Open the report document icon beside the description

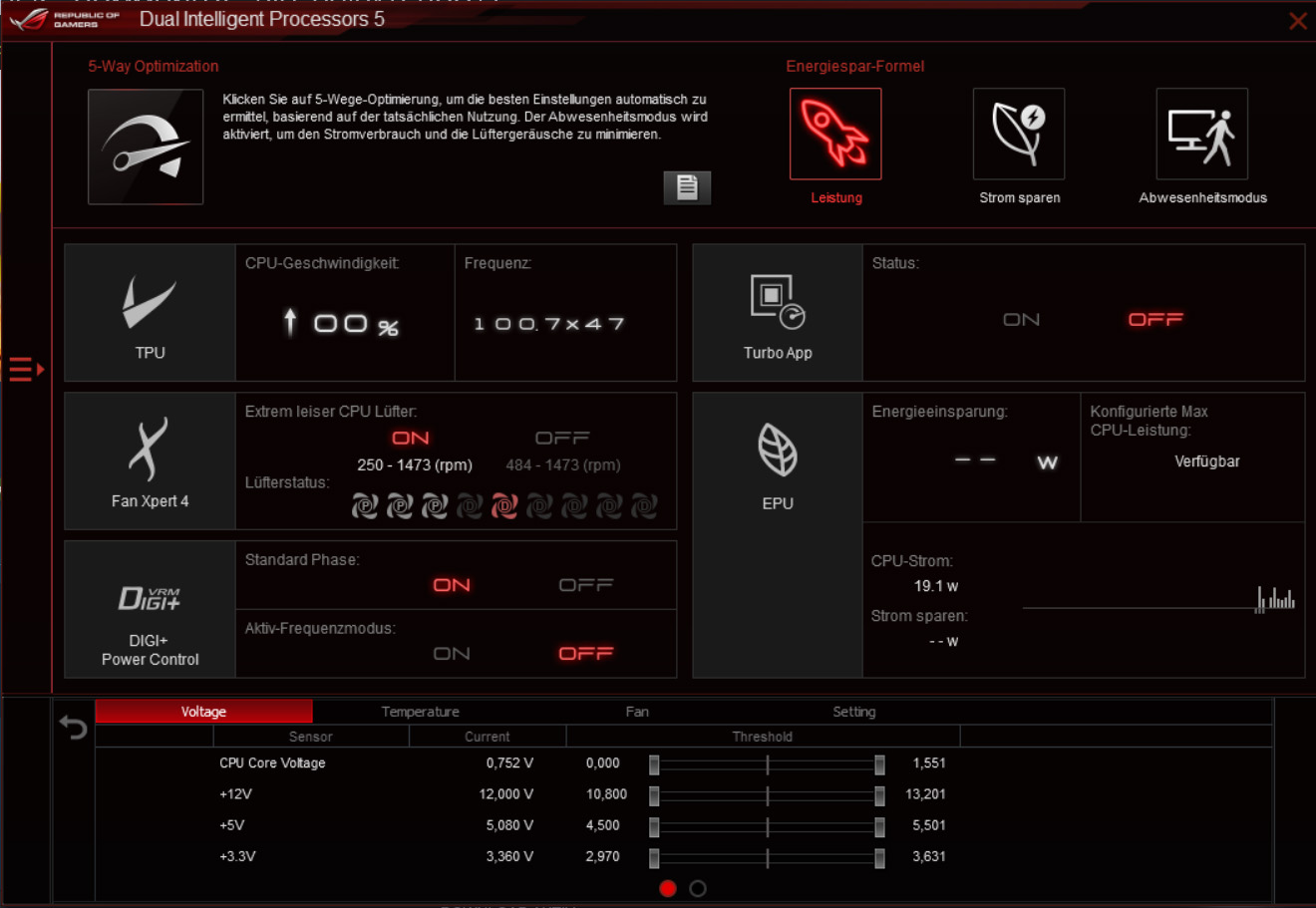point(687,187)
